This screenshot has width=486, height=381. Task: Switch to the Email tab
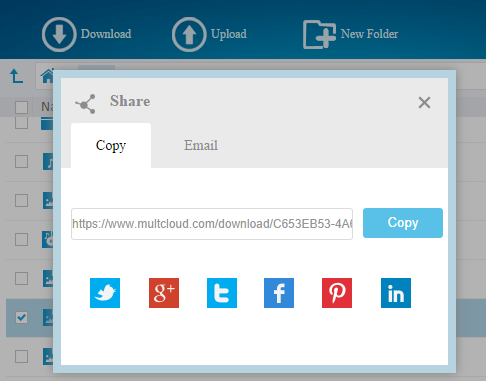tap(201, 146)
